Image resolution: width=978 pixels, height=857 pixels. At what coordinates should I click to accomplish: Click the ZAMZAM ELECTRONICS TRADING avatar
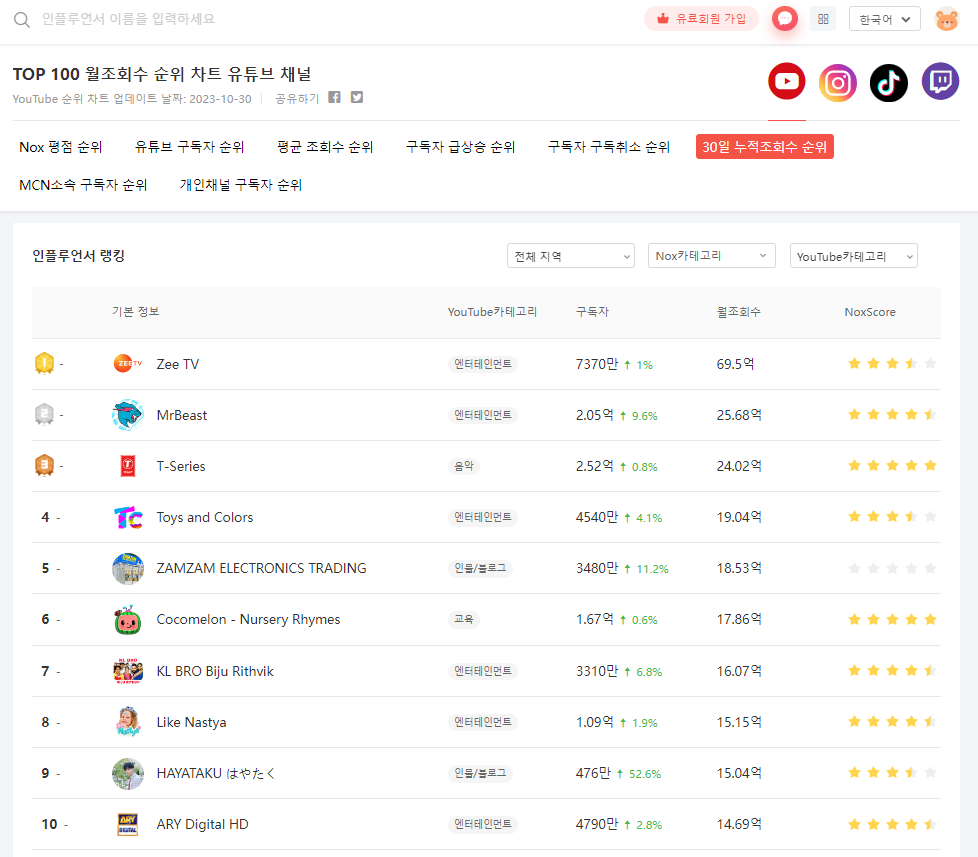point(128,568)
